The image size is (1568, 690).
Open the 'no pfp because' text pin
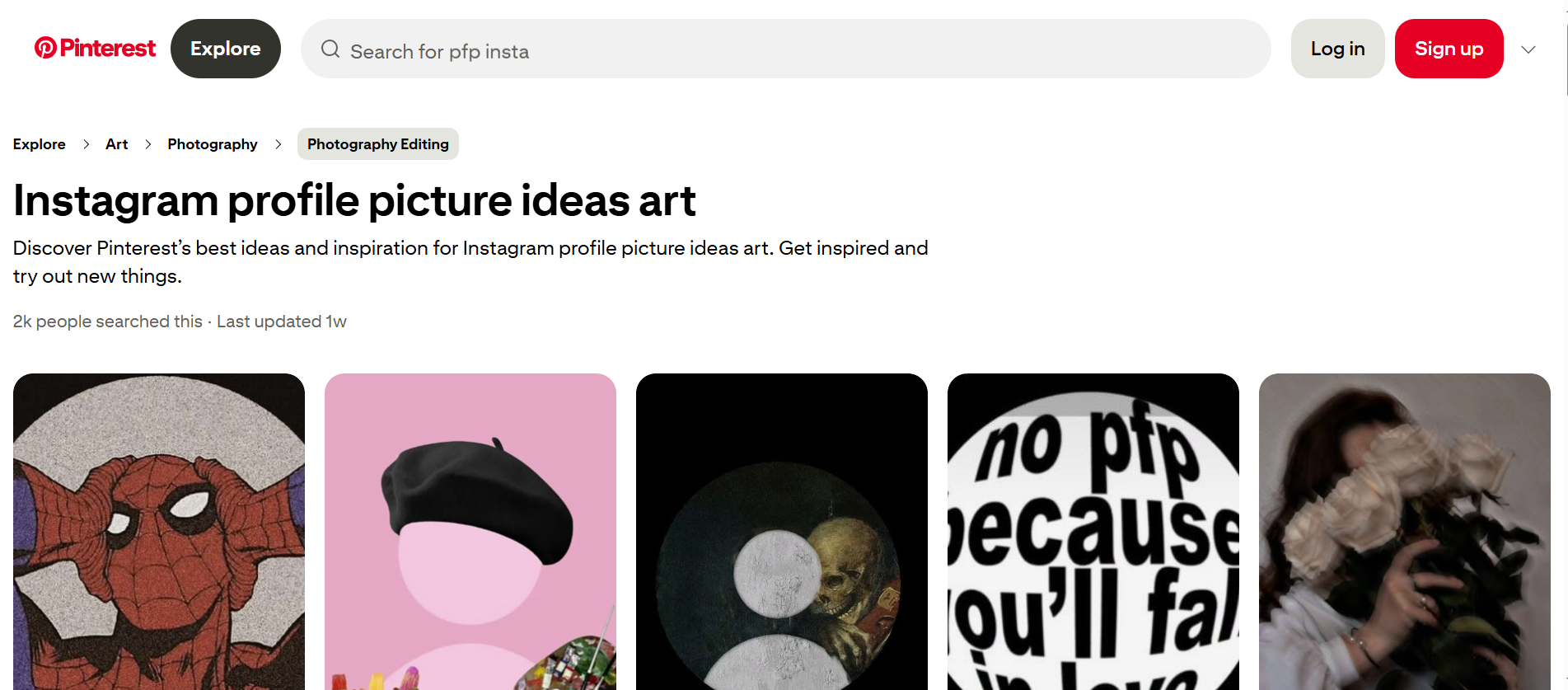click(1093, 532)
